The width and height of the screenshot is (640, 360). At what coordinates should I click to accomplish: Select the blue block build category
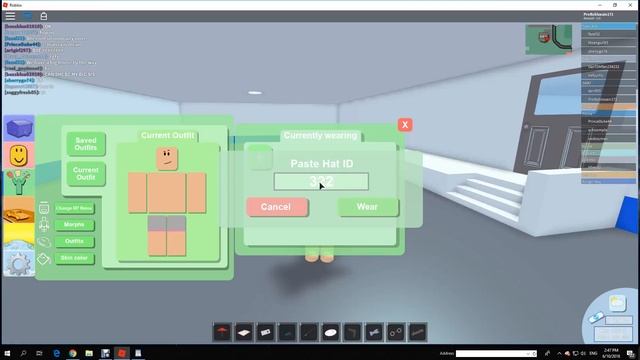[x=19, y=128]
